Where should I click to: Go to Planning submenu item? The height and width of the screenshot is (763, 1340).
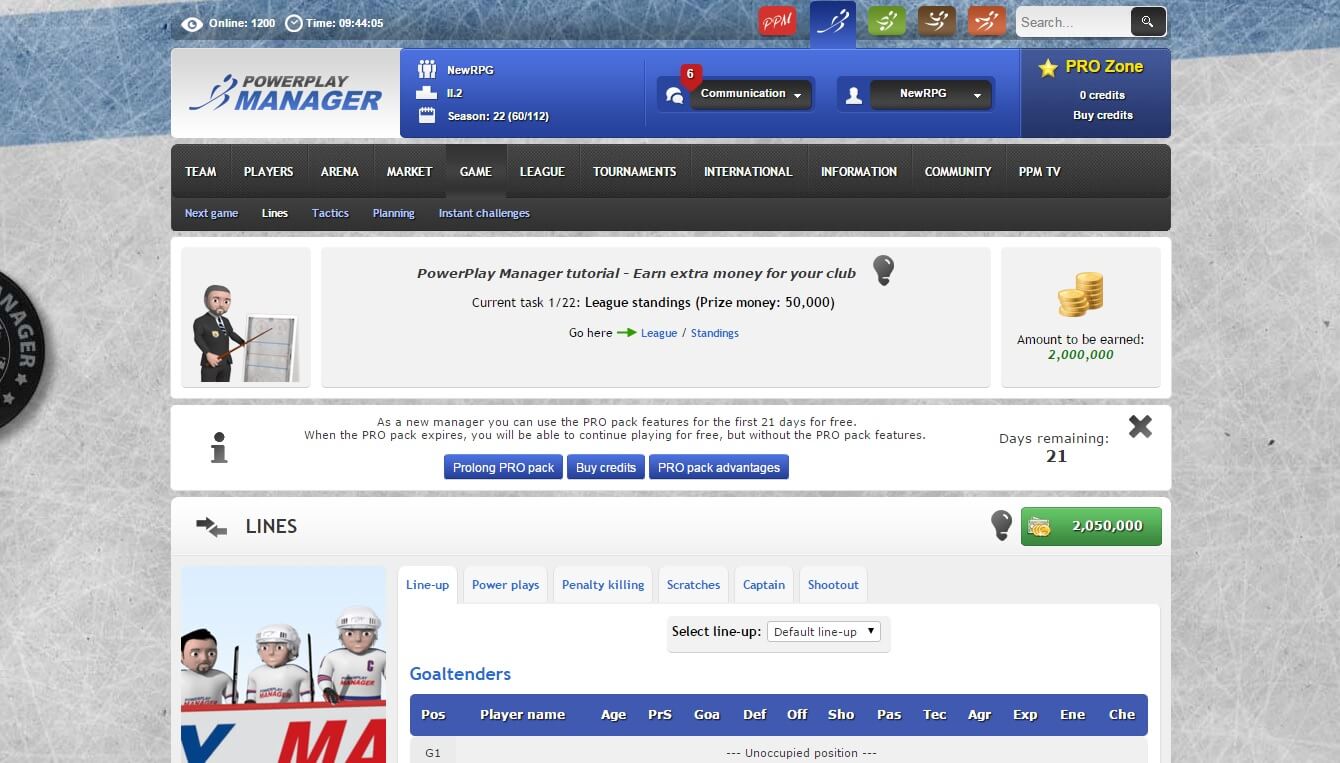393,213
